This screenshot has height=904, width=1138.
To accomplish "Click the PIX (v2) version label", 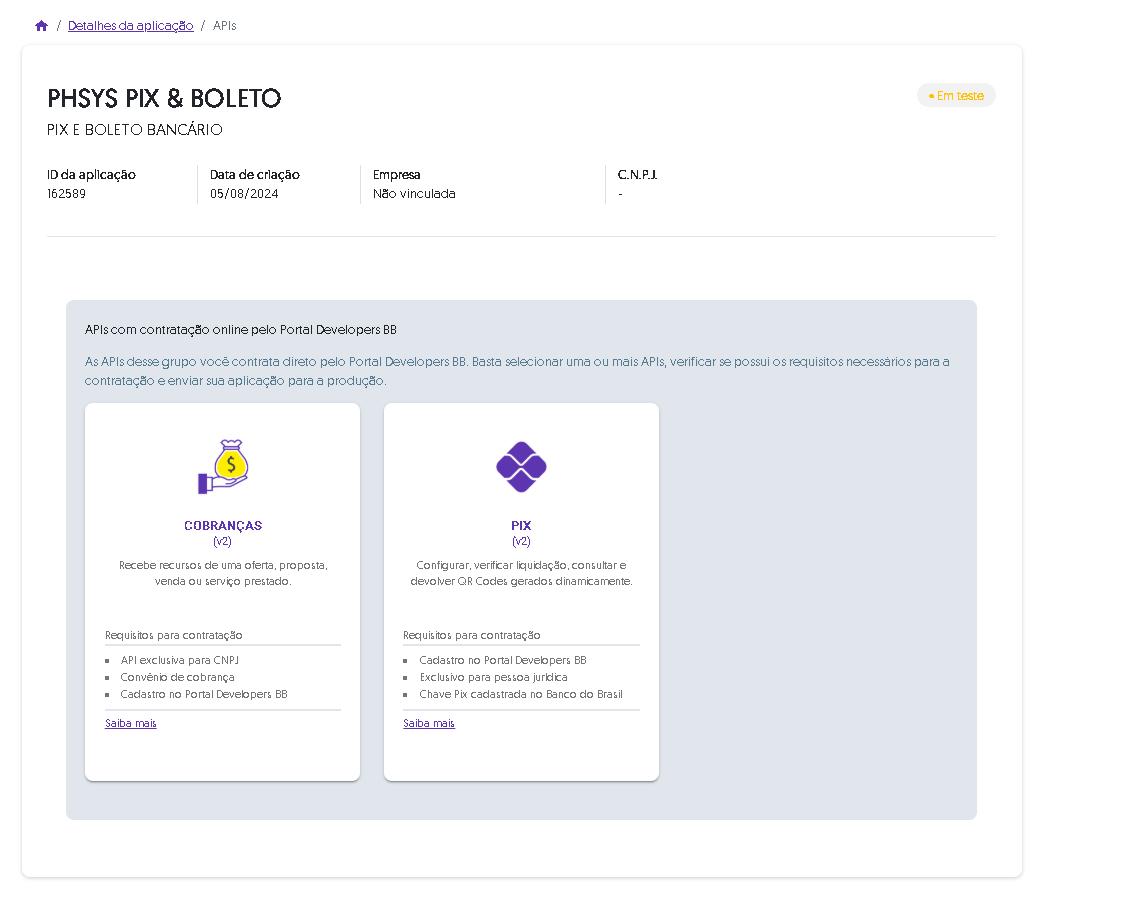I will (521, 541).
